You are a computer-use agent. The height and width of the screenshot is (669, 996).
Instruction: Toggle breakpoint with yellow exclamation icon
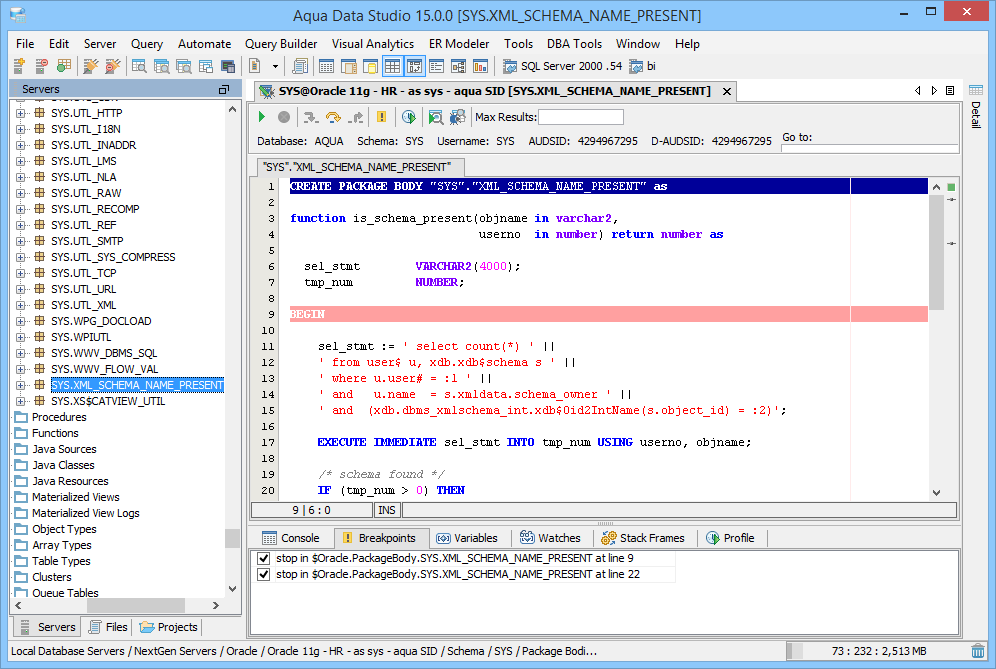click(381, 117)
